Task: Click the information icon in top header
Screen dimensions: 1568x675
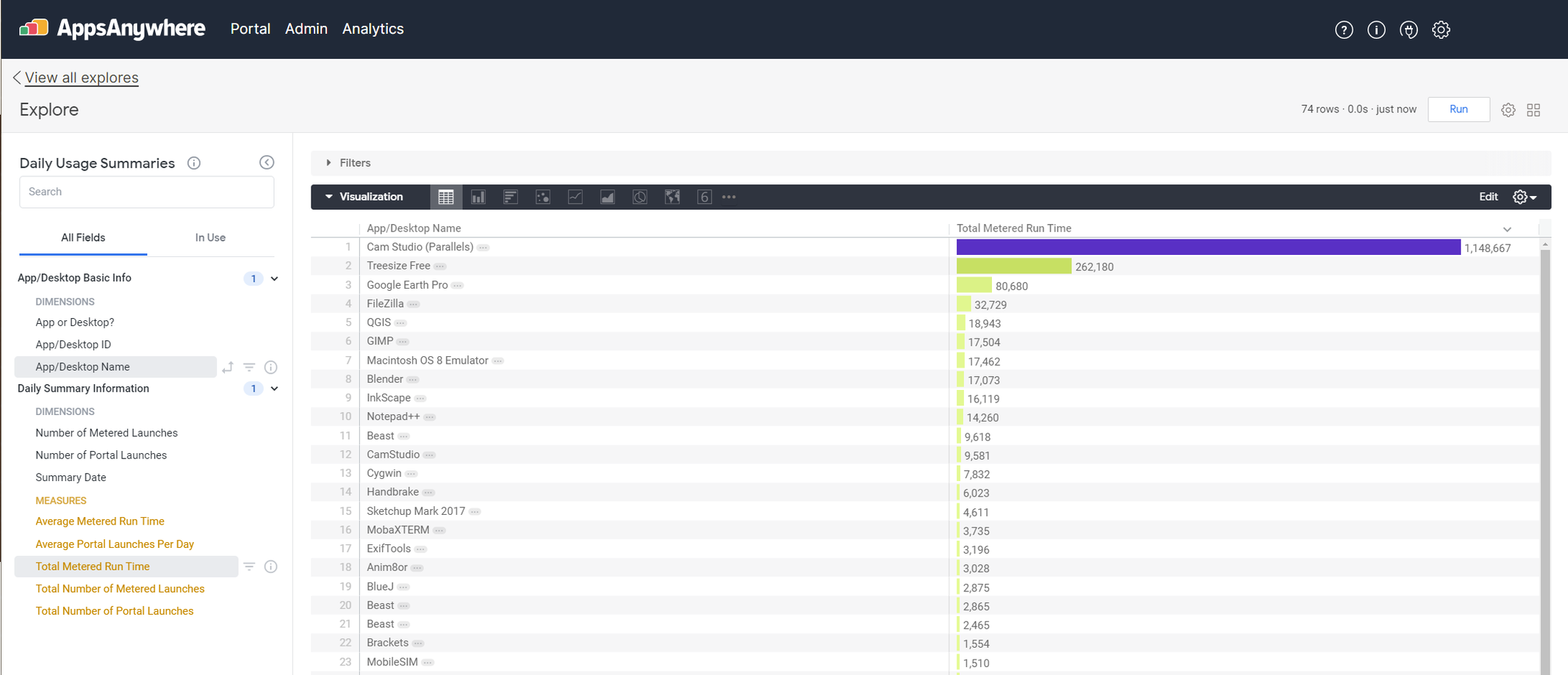Action: tap(1376, 30)
